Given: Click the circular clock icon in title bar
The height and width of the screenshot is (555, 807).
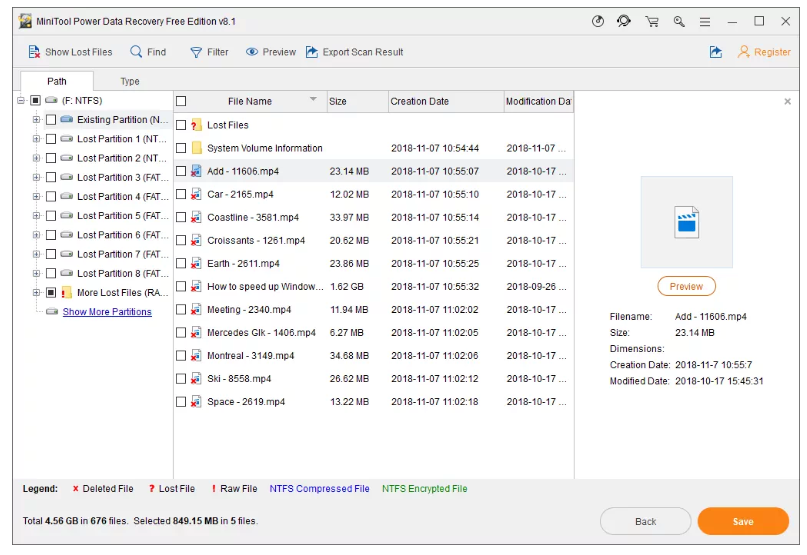Looking at the screenshot, I should click(598, 21).
